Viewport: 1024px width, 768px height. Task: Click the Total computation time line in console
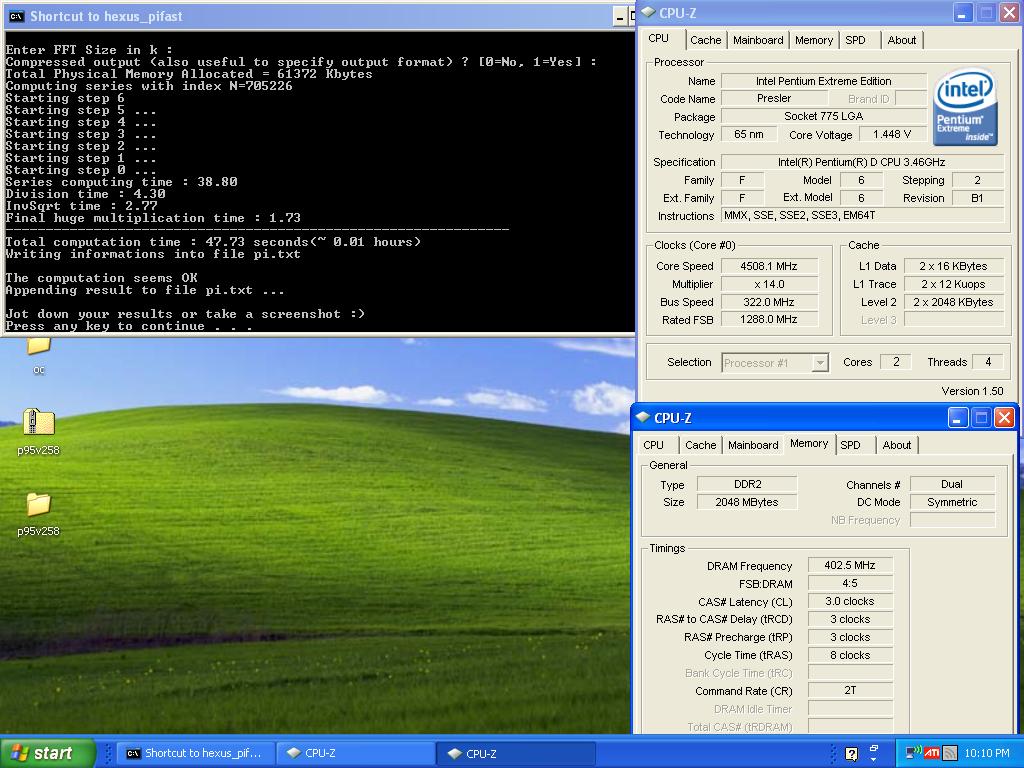click(x=214, y=242)
